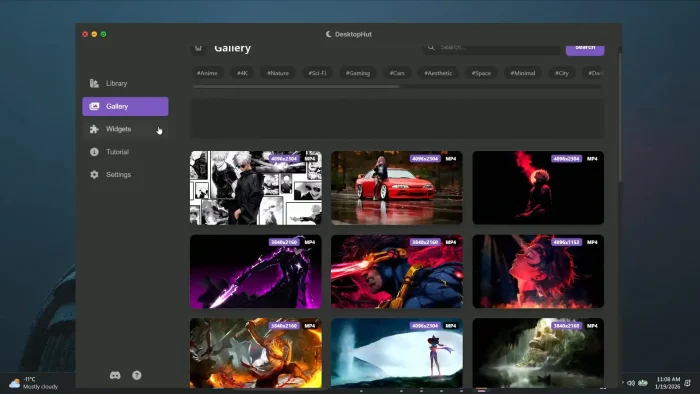Click inside the Search input field
This screenshot has width=700, height=394.
tap(492, 49)
